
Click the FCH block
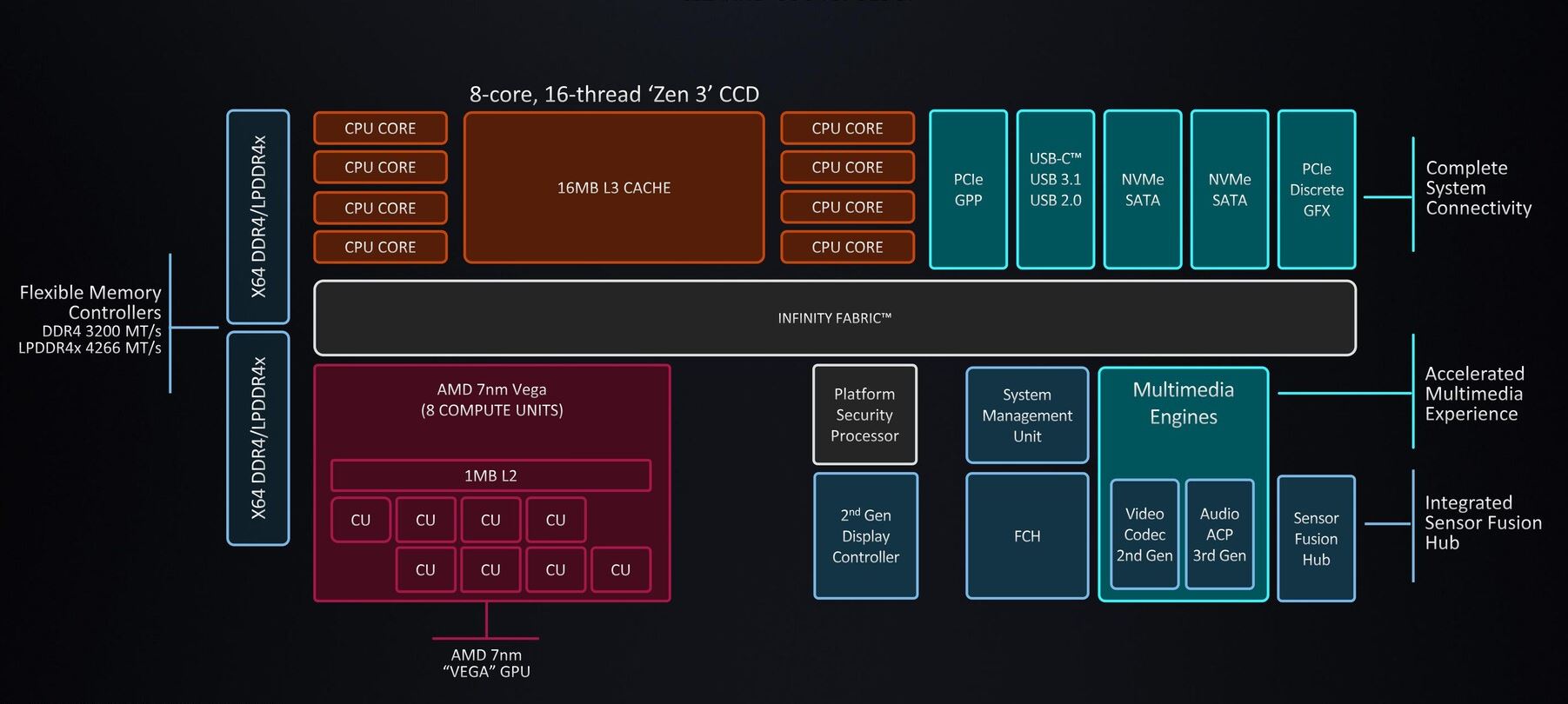[1027, 536]
